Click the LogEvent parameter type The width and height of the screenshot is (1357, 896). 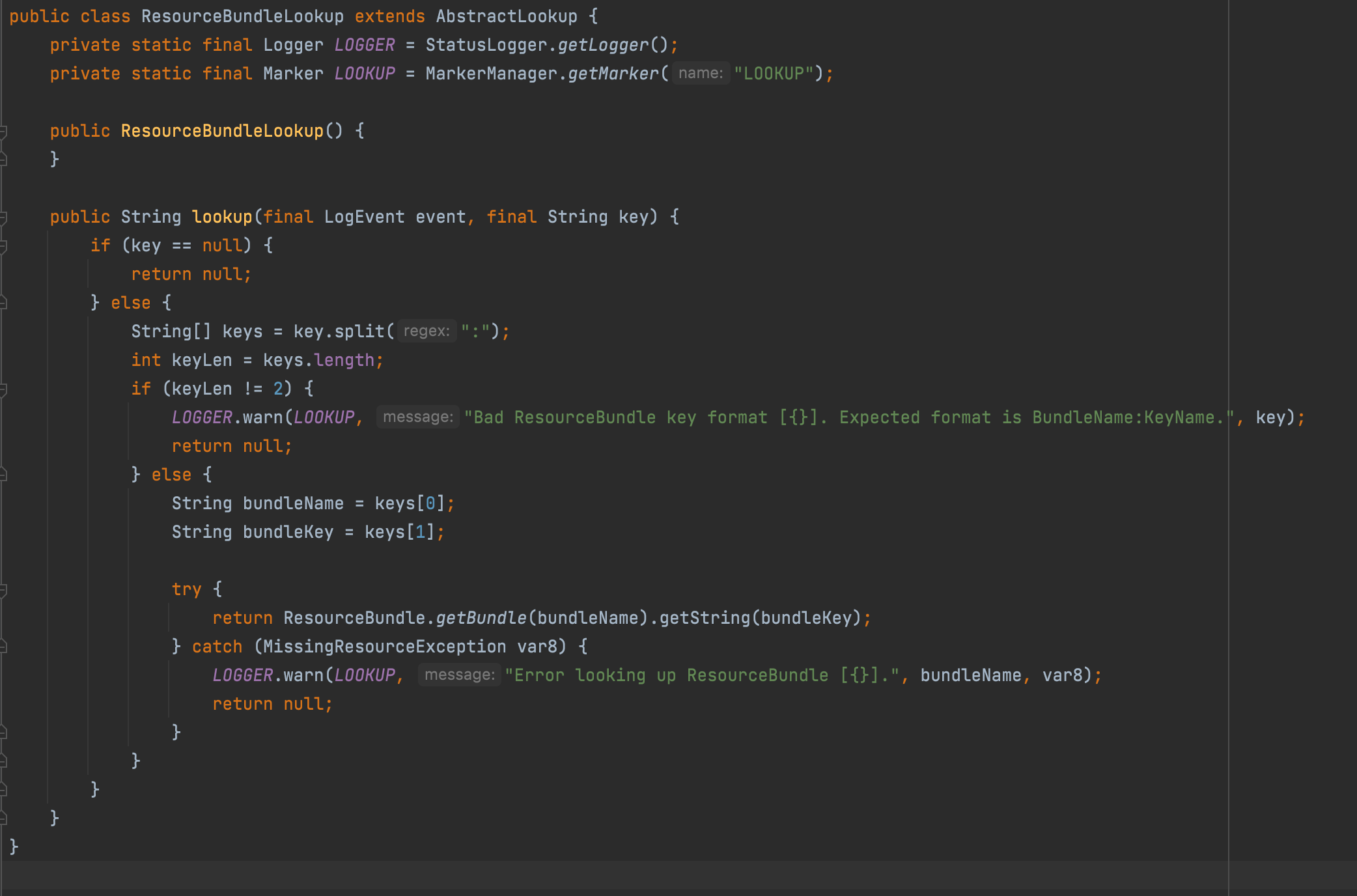pyautogui.click(x=364, y=217)
